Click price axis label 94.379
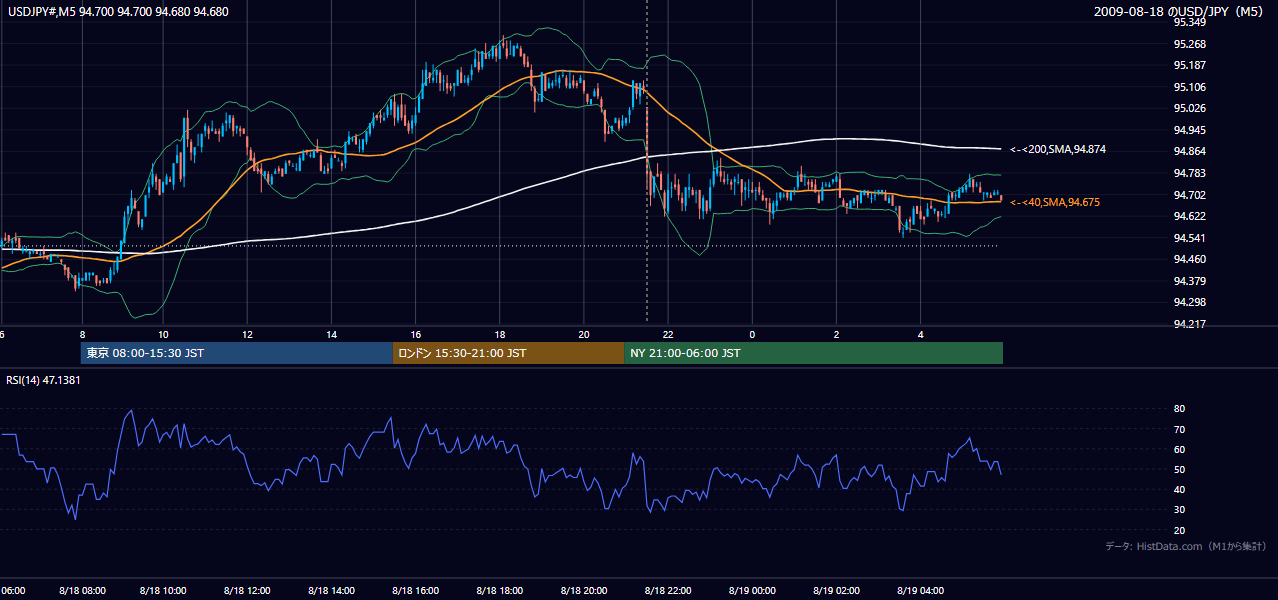 coord(1189,281)
